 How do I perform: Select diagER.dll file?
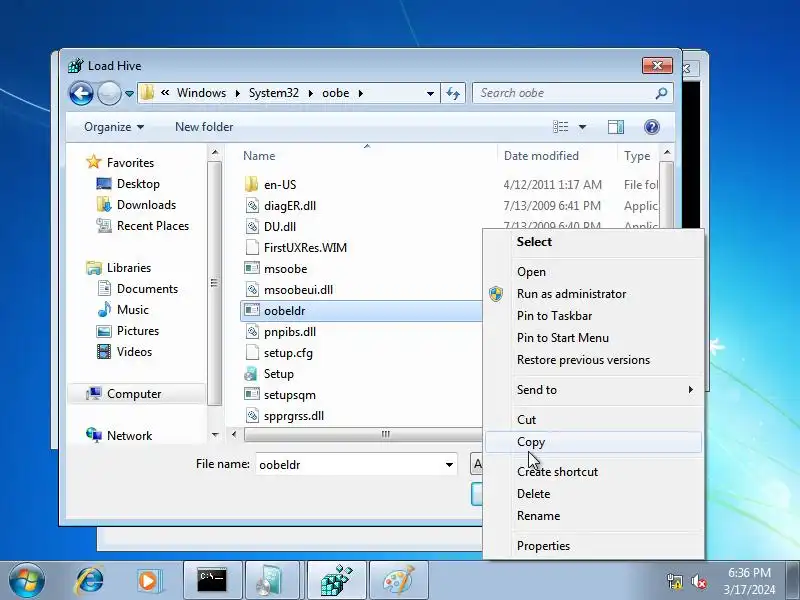(x=290, y=206)
